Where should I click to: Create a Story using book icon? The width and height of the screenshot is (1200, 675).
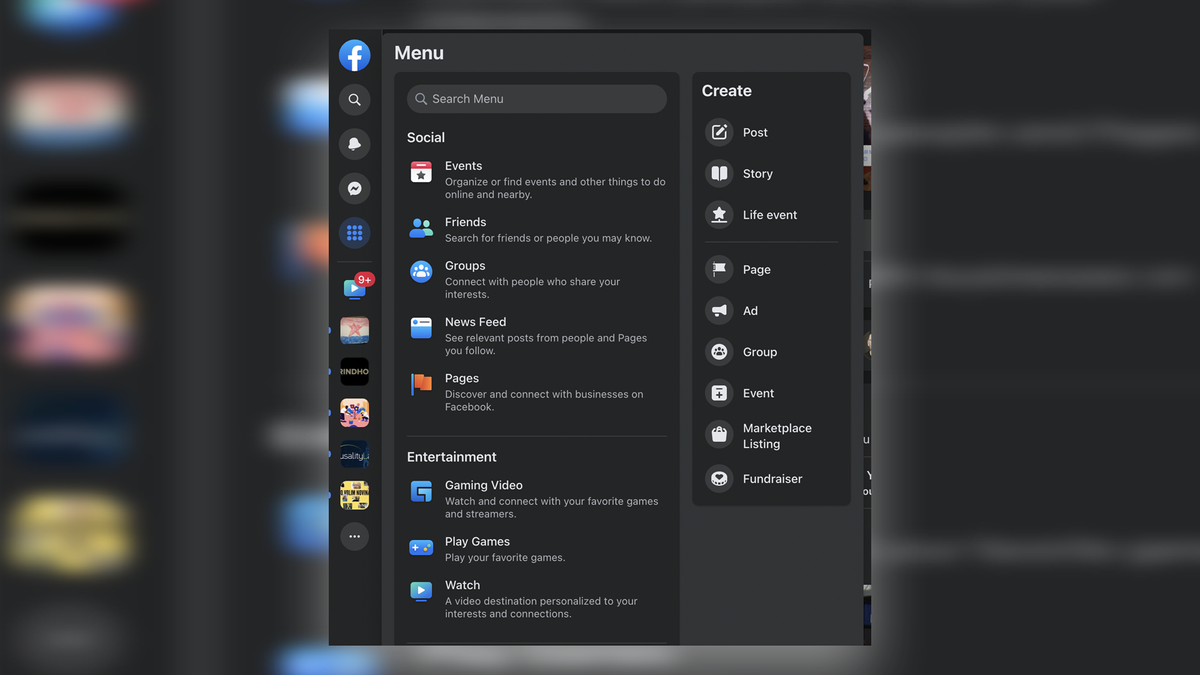click(719, 173)
